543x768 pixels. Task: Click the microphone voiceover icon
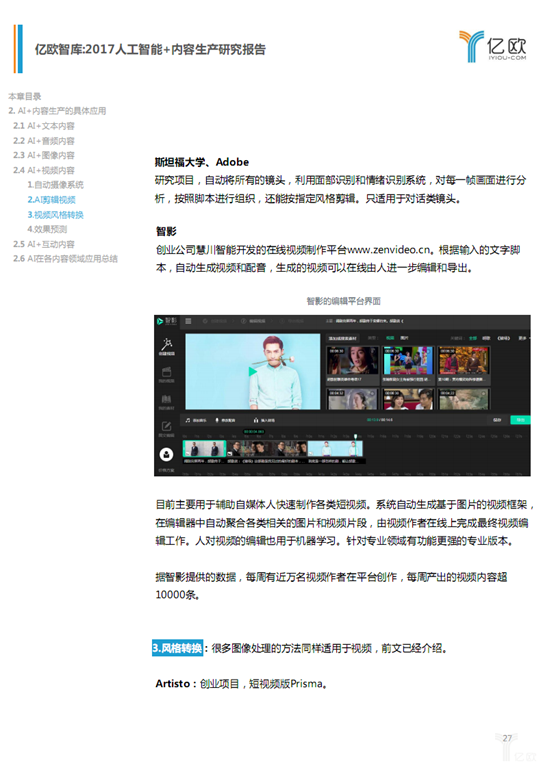[217, 420]
